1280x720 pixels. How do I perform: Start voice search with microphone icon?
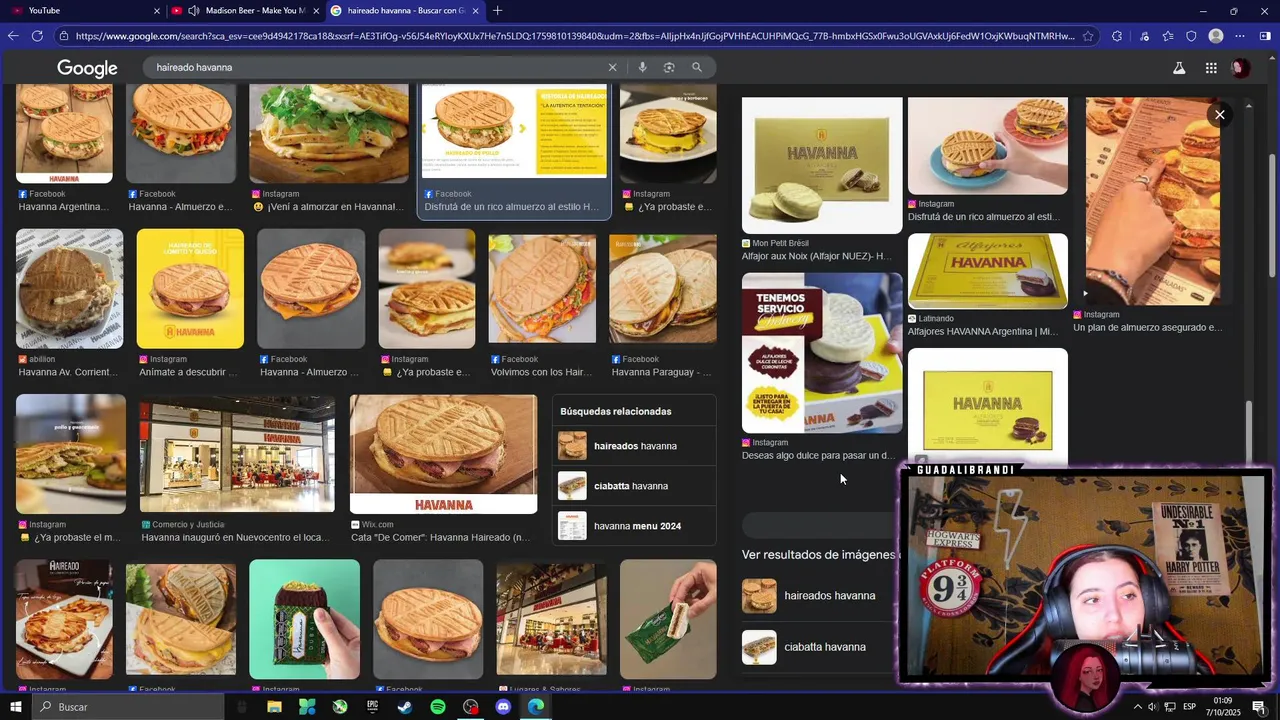pos(642,67)
